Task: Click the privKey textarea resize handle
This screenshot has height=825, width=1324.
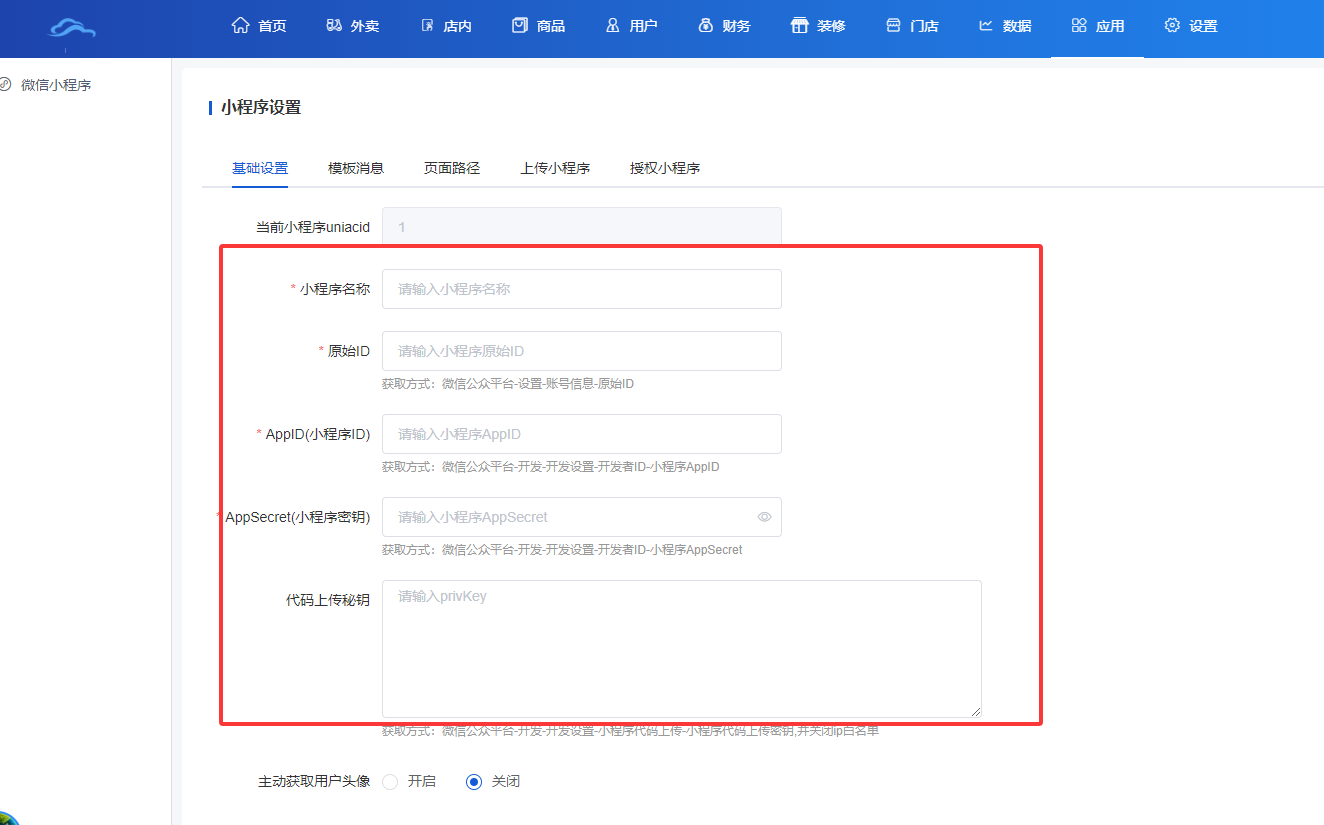Action: click(x=975, y=711)
